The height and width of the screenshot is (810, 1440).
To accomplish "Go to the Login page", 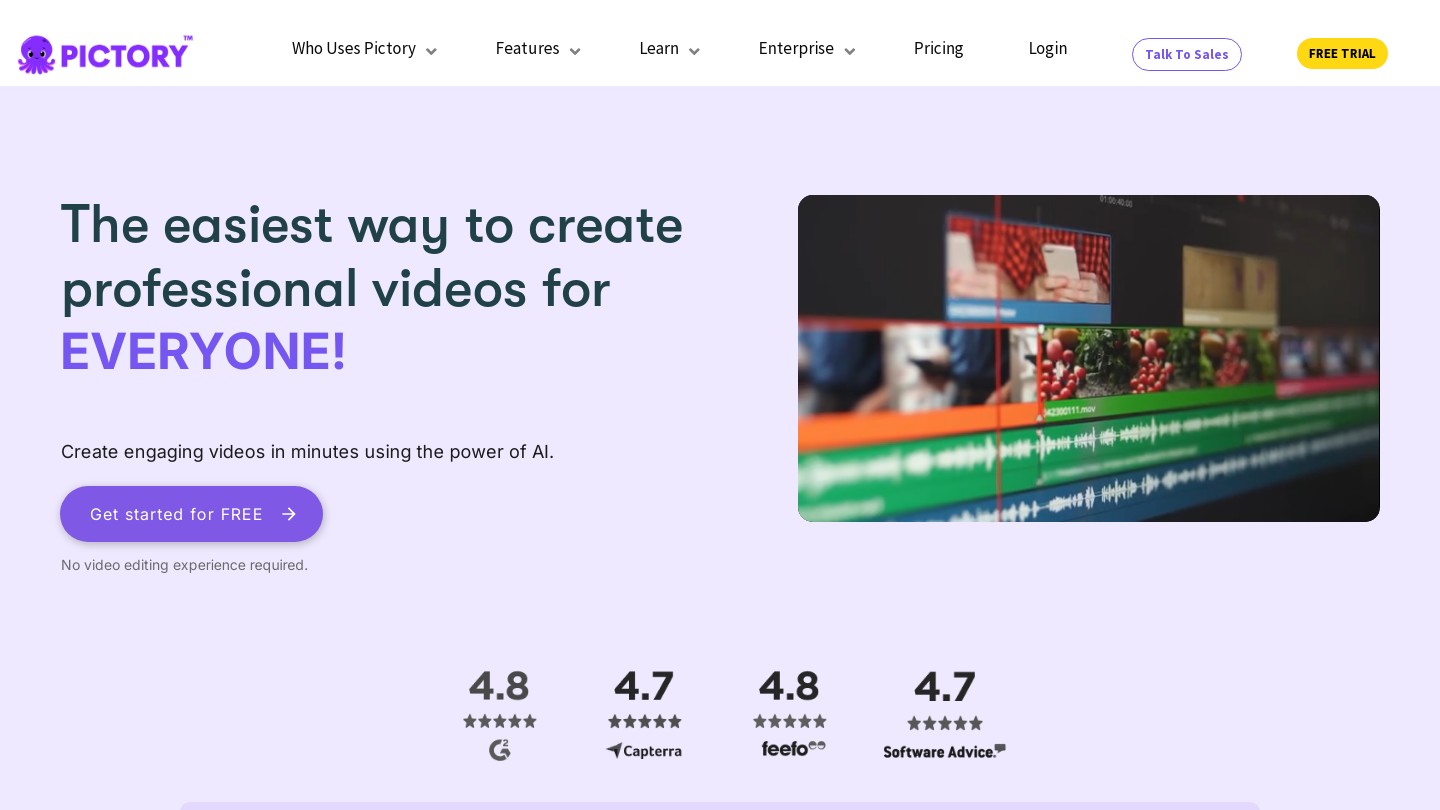I will [x=1047, y=49].
